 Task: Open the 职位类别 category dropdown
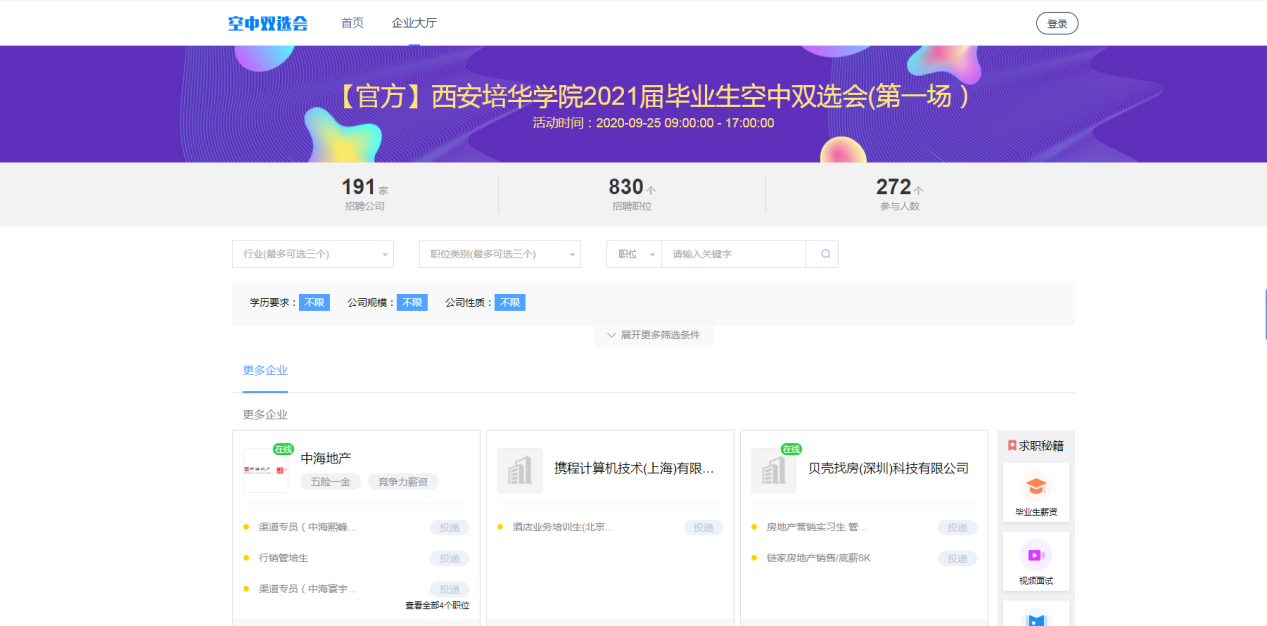click(x=499, y=254)
